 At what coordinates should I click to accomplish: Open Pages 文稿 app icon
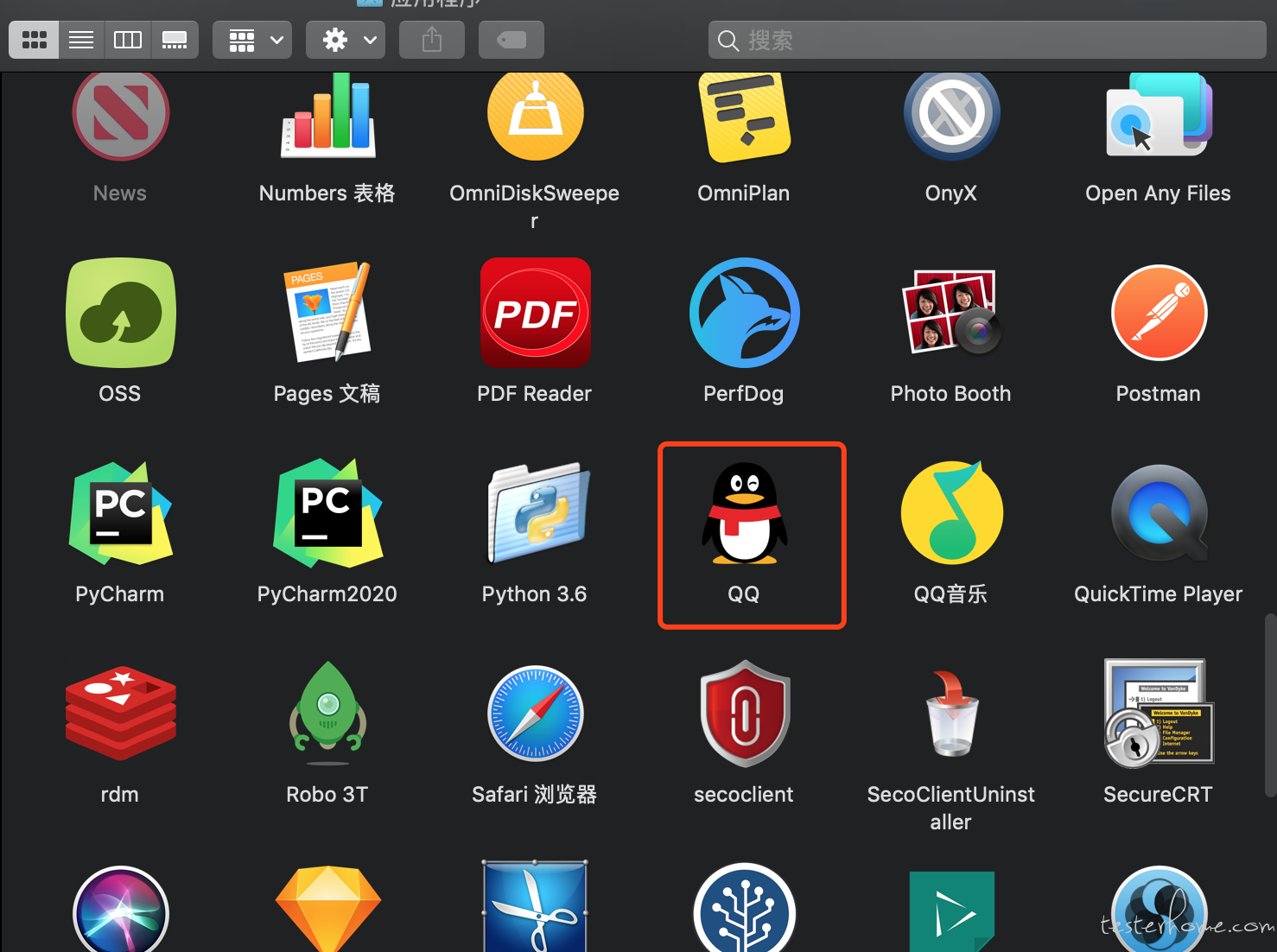328,313
